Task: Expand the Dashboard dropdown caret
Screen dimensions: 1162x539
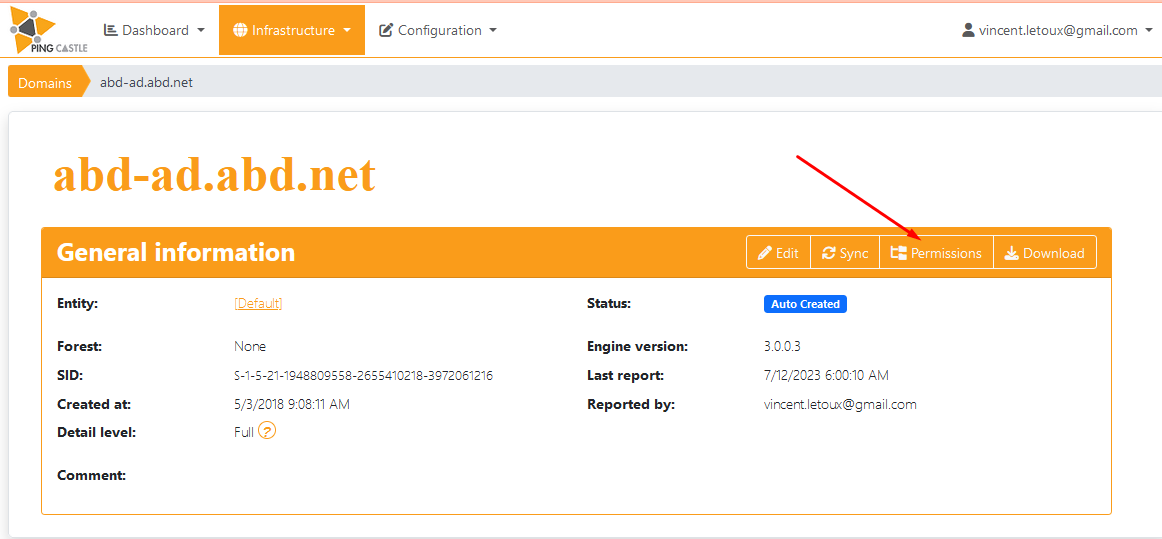Action: [x=201, y=31]
